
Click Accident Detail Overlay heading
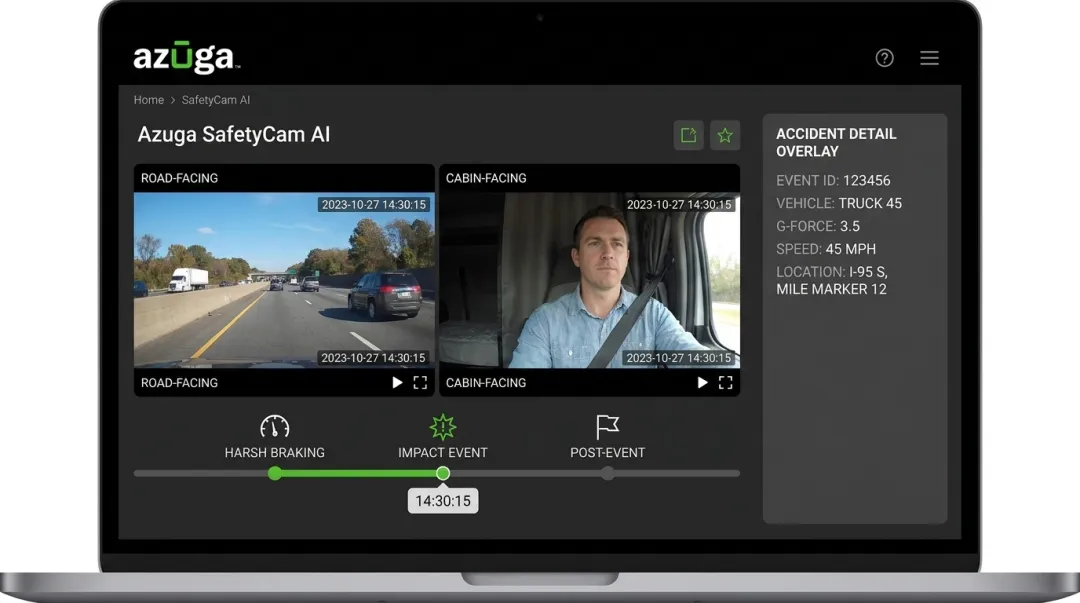[836, 143]
